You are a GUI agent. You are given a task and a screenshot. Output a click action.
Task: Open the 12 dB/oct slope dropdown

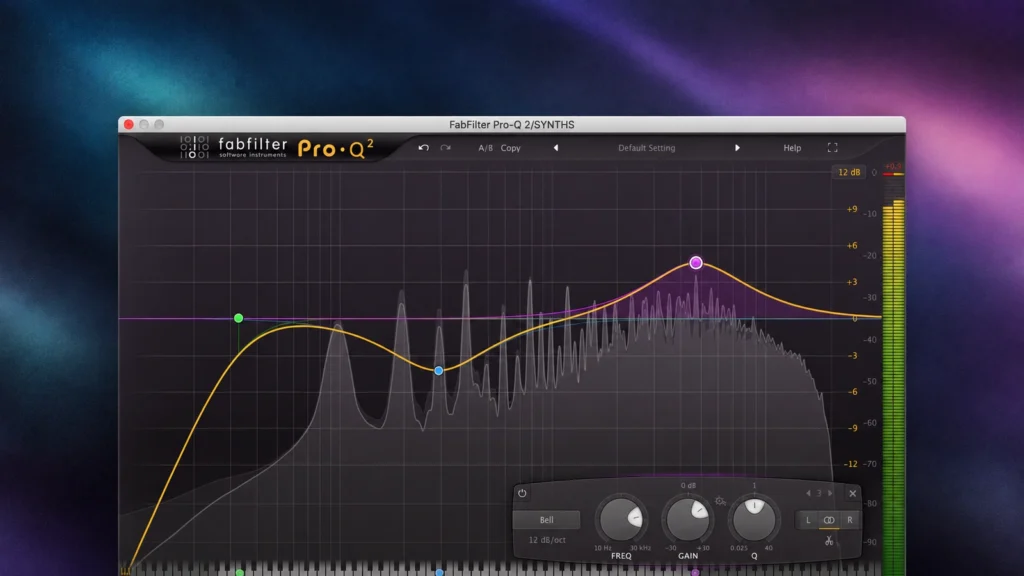tap(547, 540)
